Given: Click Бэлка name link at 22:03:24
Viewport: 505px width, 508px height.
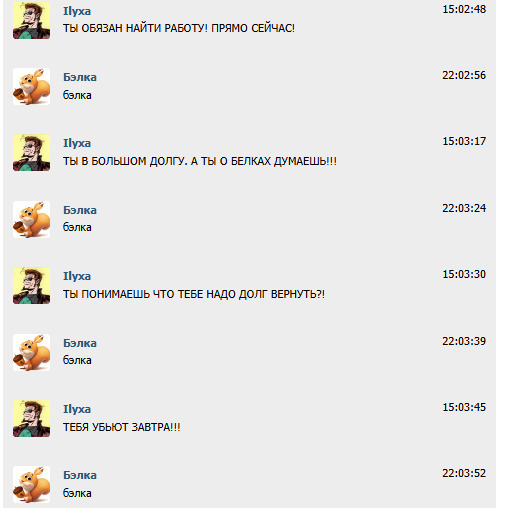Looking at the screenshot, I should pos(80,210).
